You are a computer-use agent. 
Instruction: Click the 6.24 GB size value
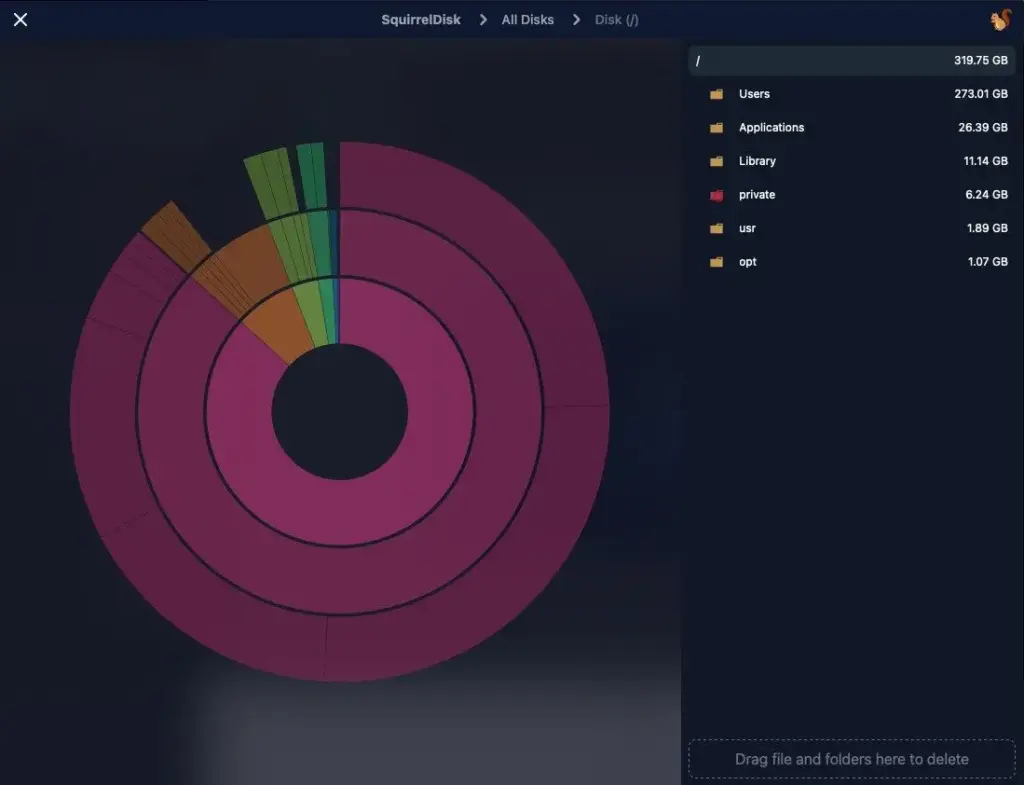(x=986, y=195)
